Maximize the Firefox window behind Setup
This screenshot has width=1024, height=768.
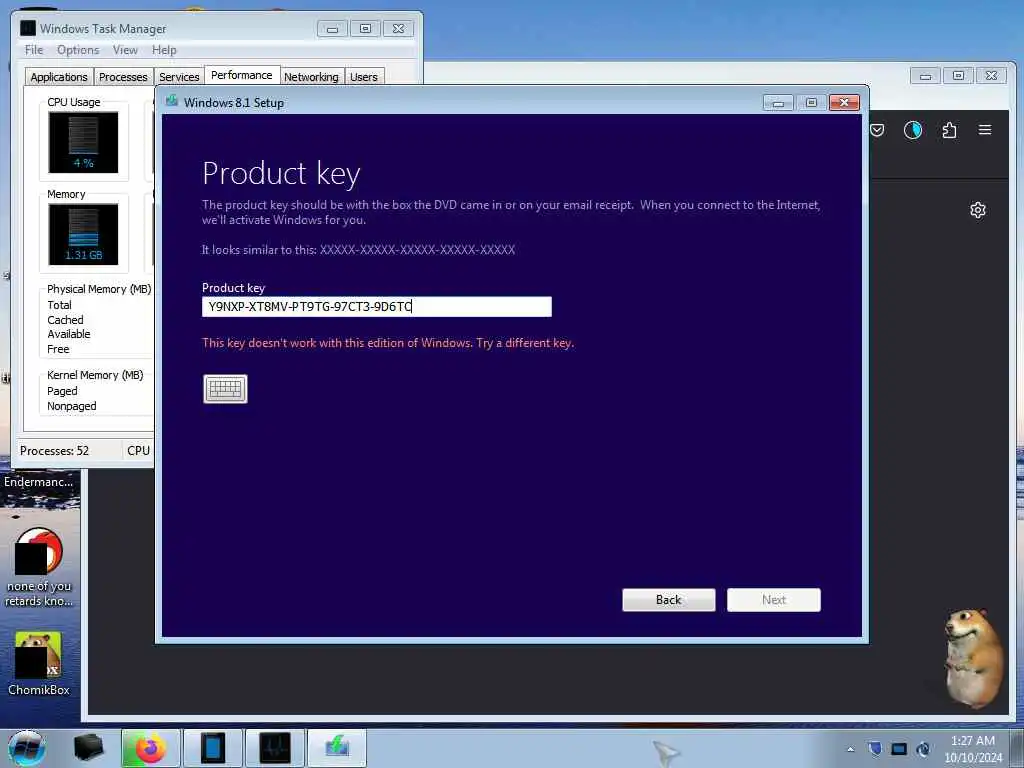coord(958,76)
